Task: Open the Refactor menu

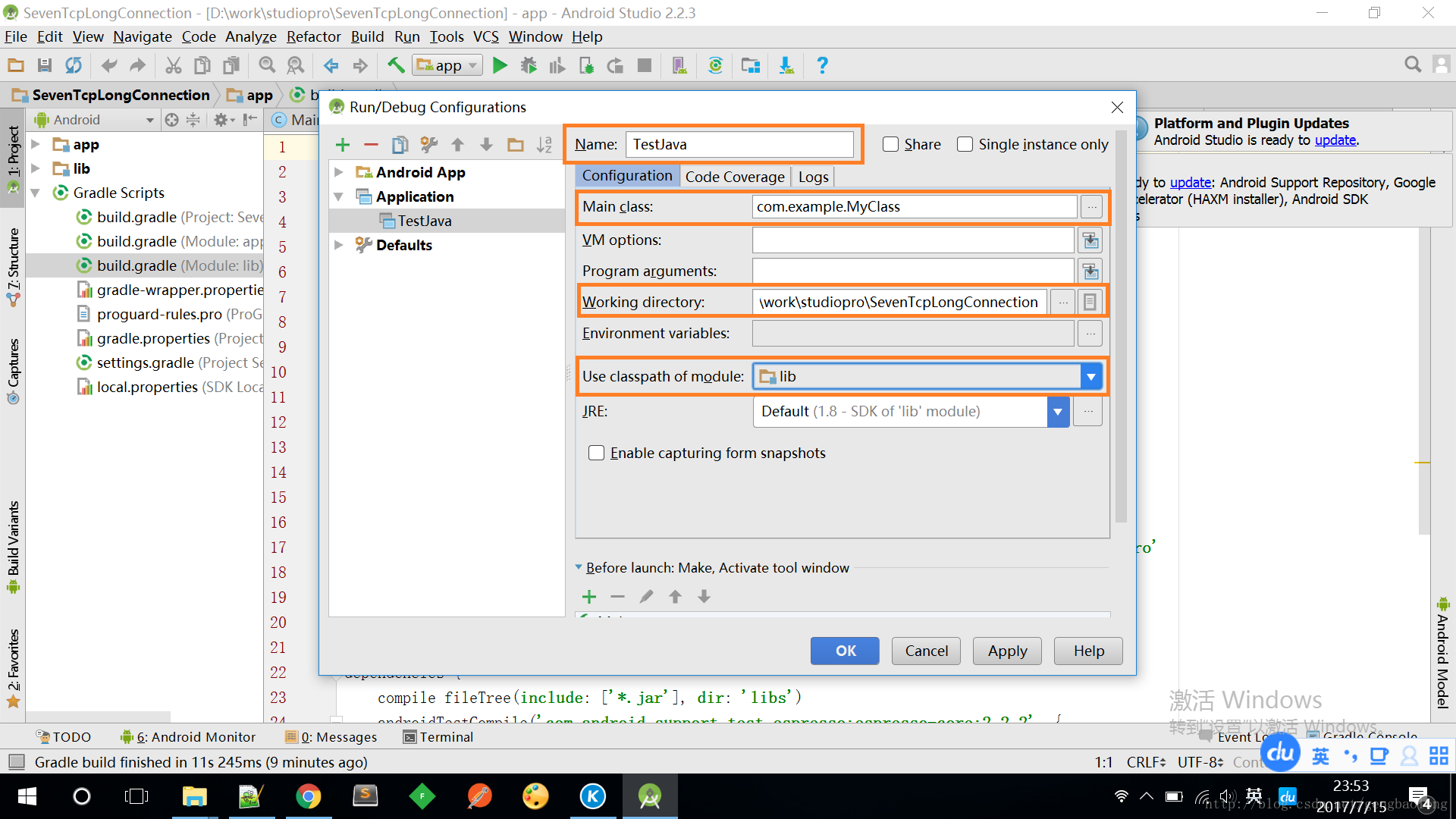Action: pyautogui.click(x=313, y=36)
